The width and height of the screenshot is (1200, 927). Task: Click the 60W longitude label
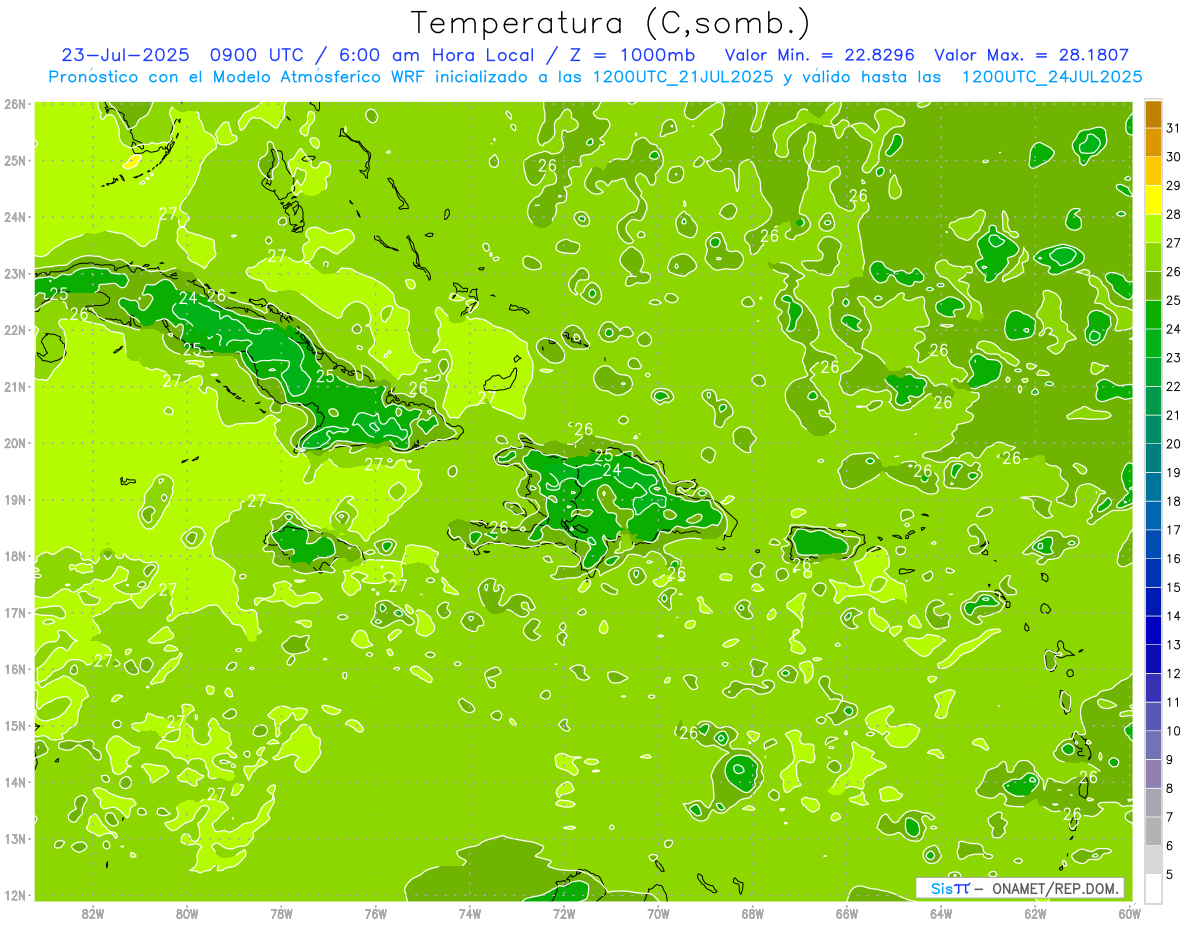[1128, 913]
